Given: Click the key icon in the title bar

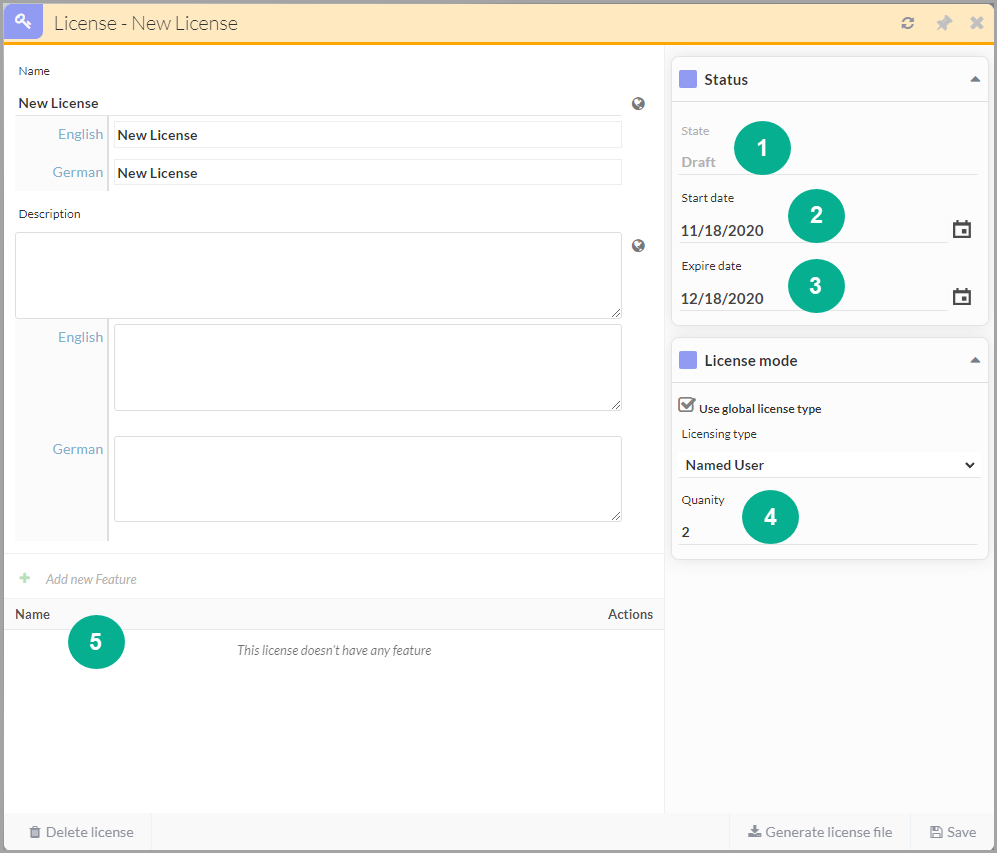Looking at the screenshot, I should point(23,22).
